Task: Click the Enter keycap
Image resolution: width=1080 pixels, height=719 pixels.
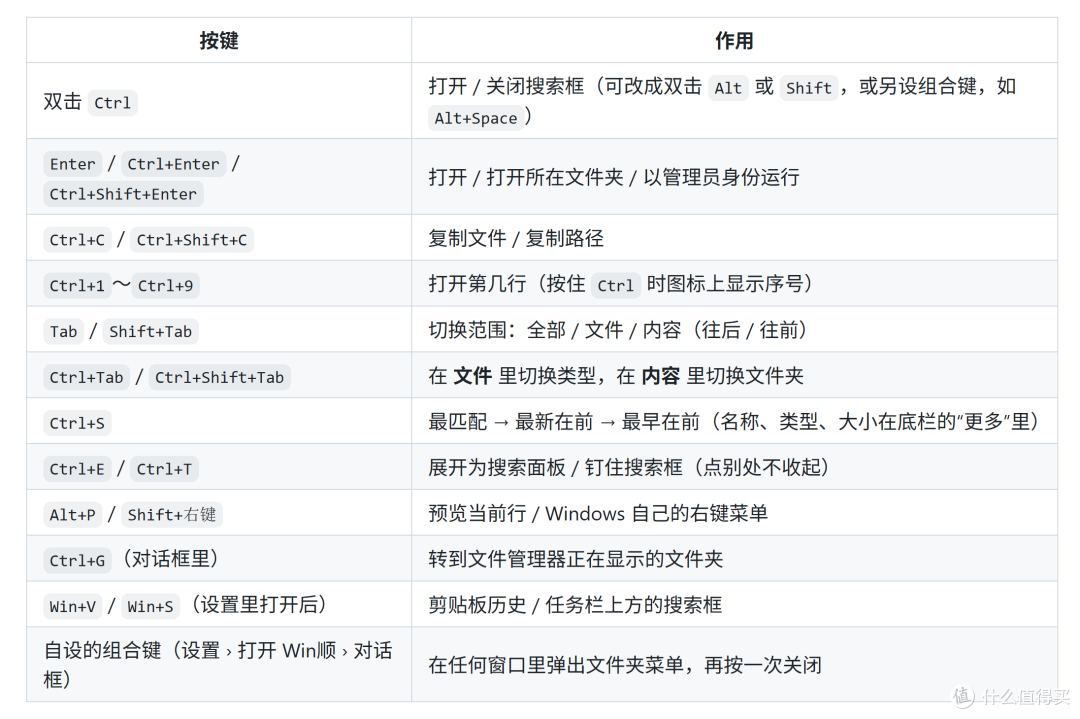Action: click(72, 164)
